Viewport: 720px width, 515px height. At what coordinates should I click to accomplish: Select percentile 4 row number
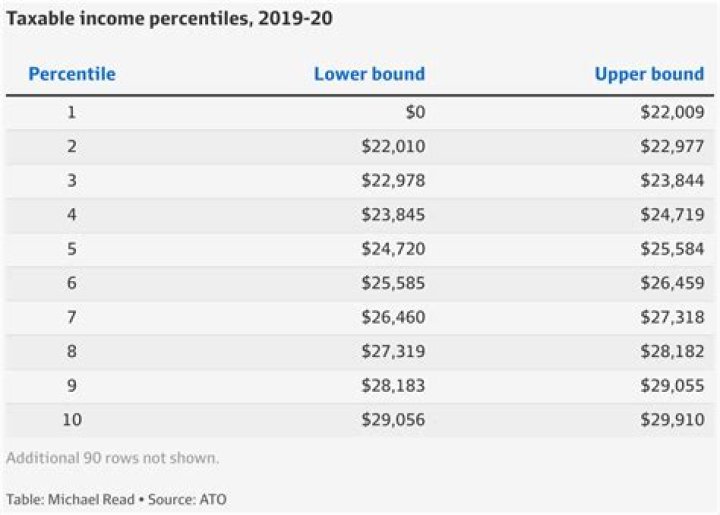(x=71, y=215)
